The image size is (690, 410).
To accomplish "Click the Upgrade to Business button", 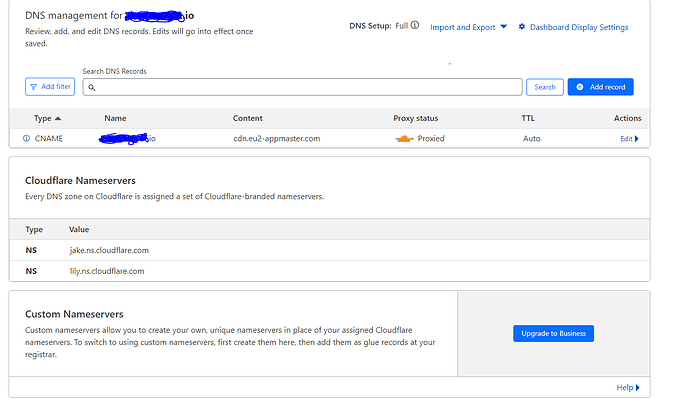I will (553, 333).
